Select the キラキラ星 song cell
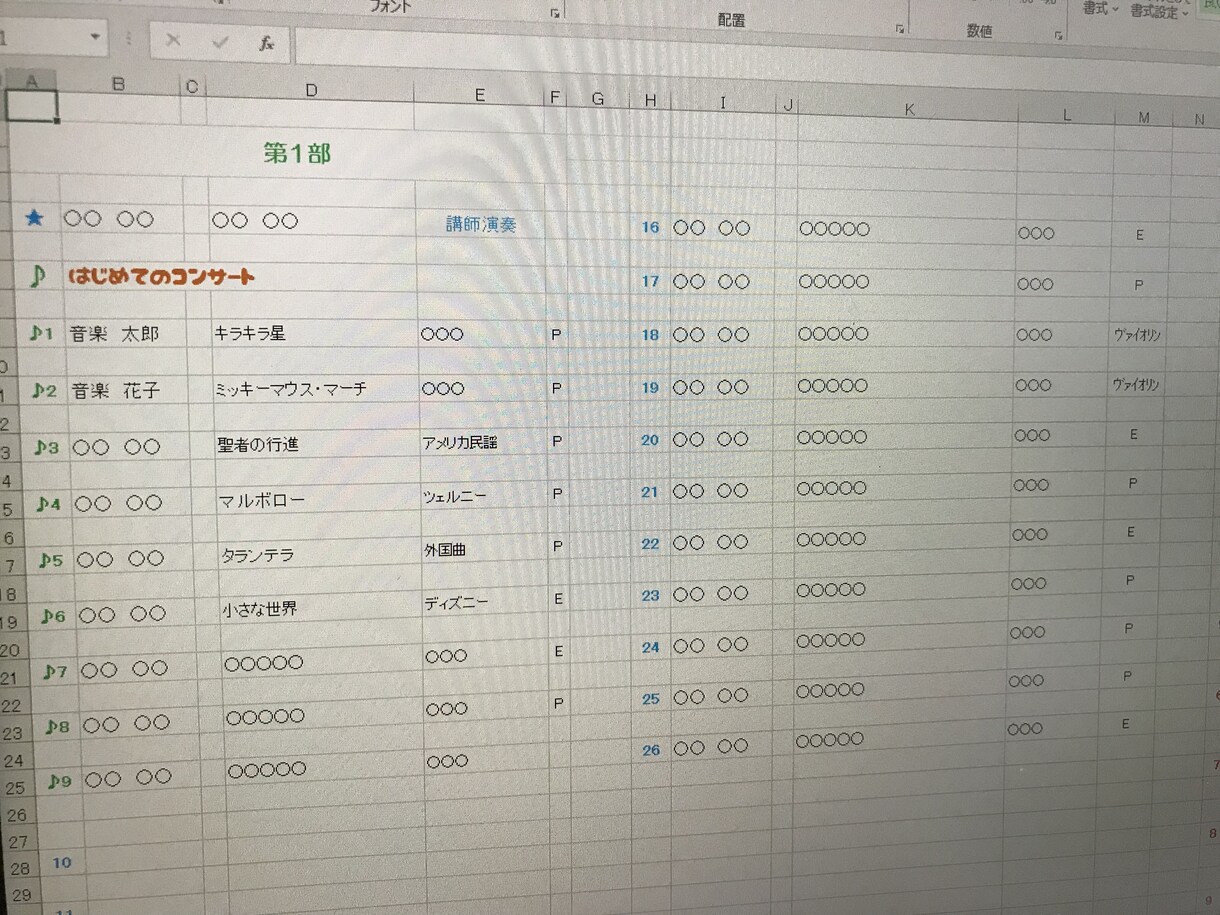The width and height of the screenshot is (1220, 915). point(250,333)
